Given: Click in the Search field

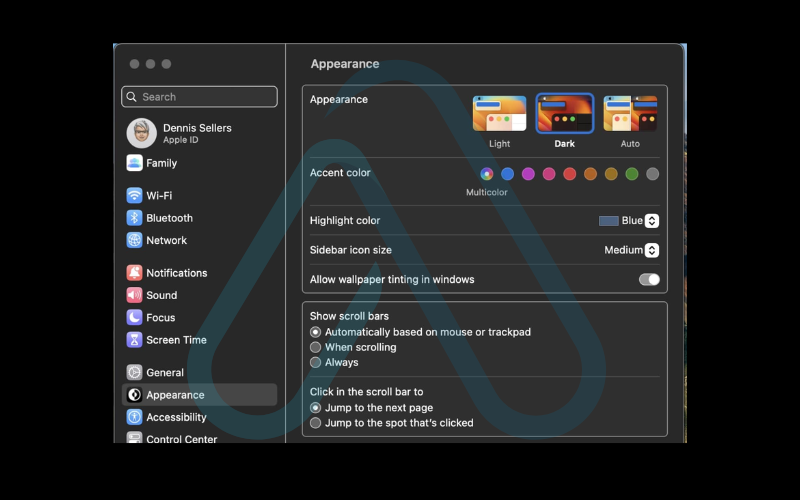Looking at the screenshot, I should pos(199,97).
